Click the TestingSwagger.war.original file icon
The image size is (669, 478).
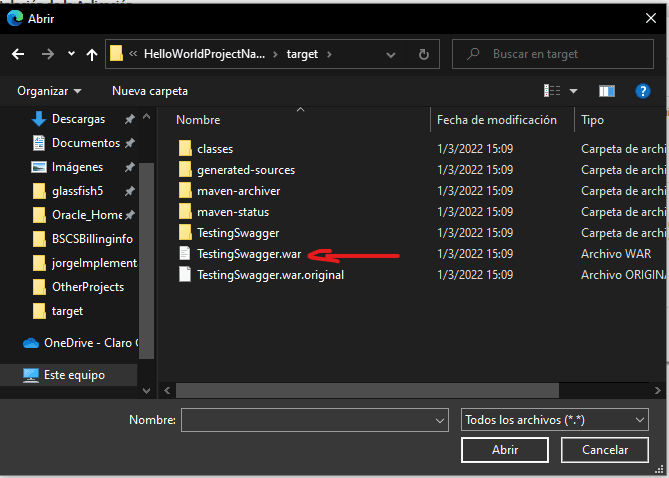(184, 274)
